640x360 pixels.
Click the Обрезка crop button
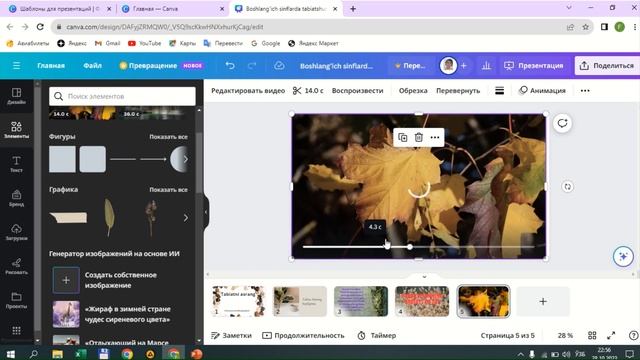pyautogui.click(x=413, y=91)
